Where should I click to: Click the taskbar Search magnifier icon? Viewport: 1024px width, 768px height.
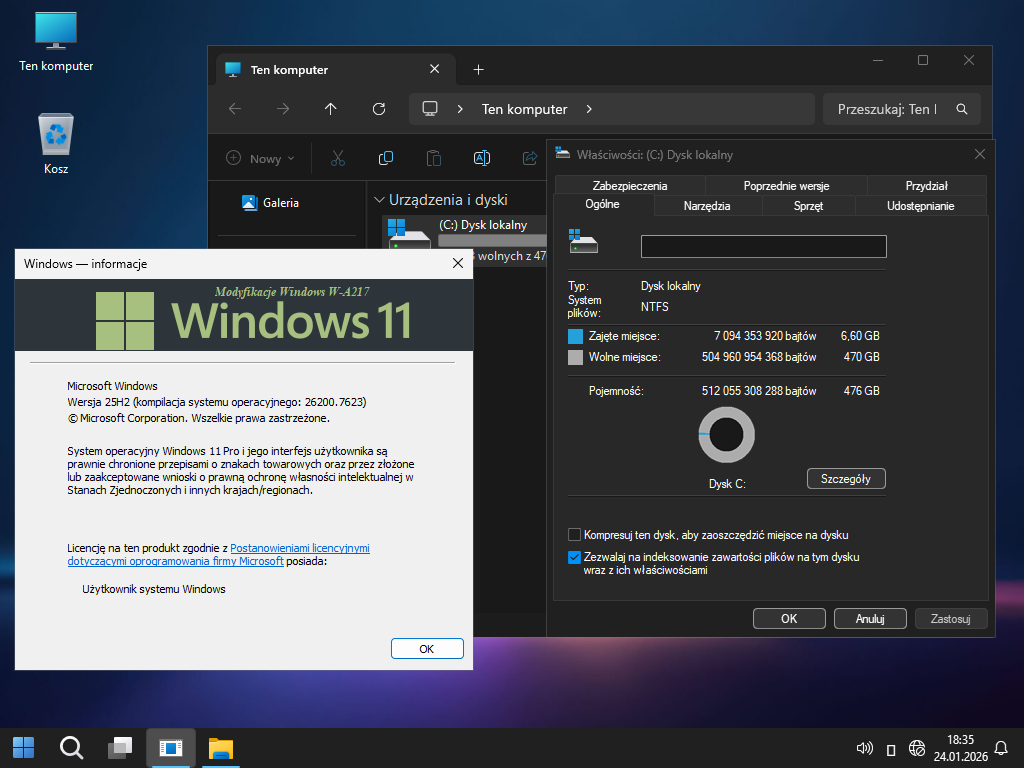pos(71,747)
